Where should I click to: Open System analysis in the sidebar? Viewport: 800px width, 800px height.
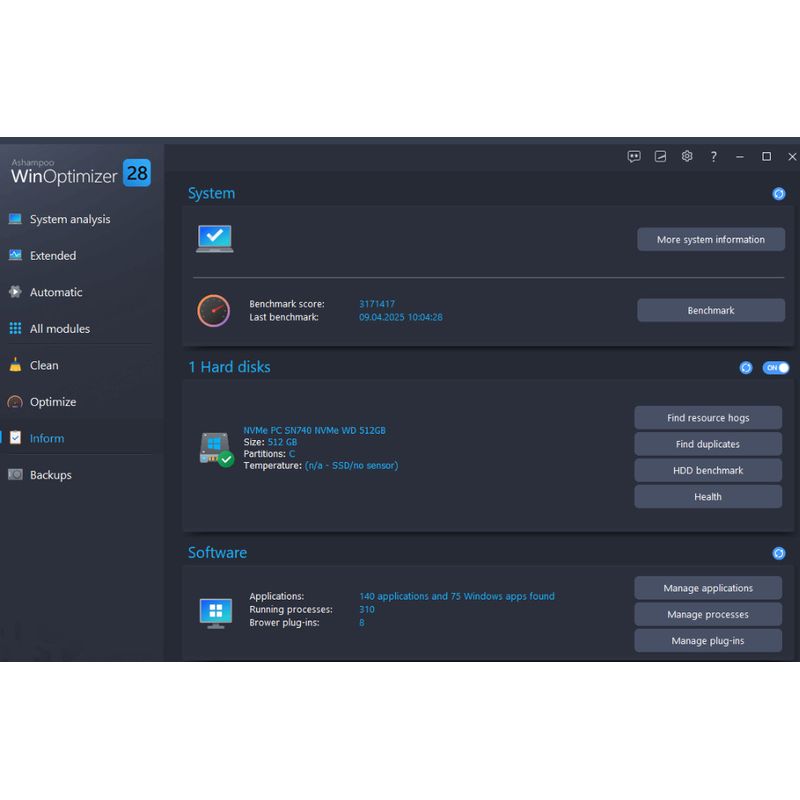[x=70, y=219]
